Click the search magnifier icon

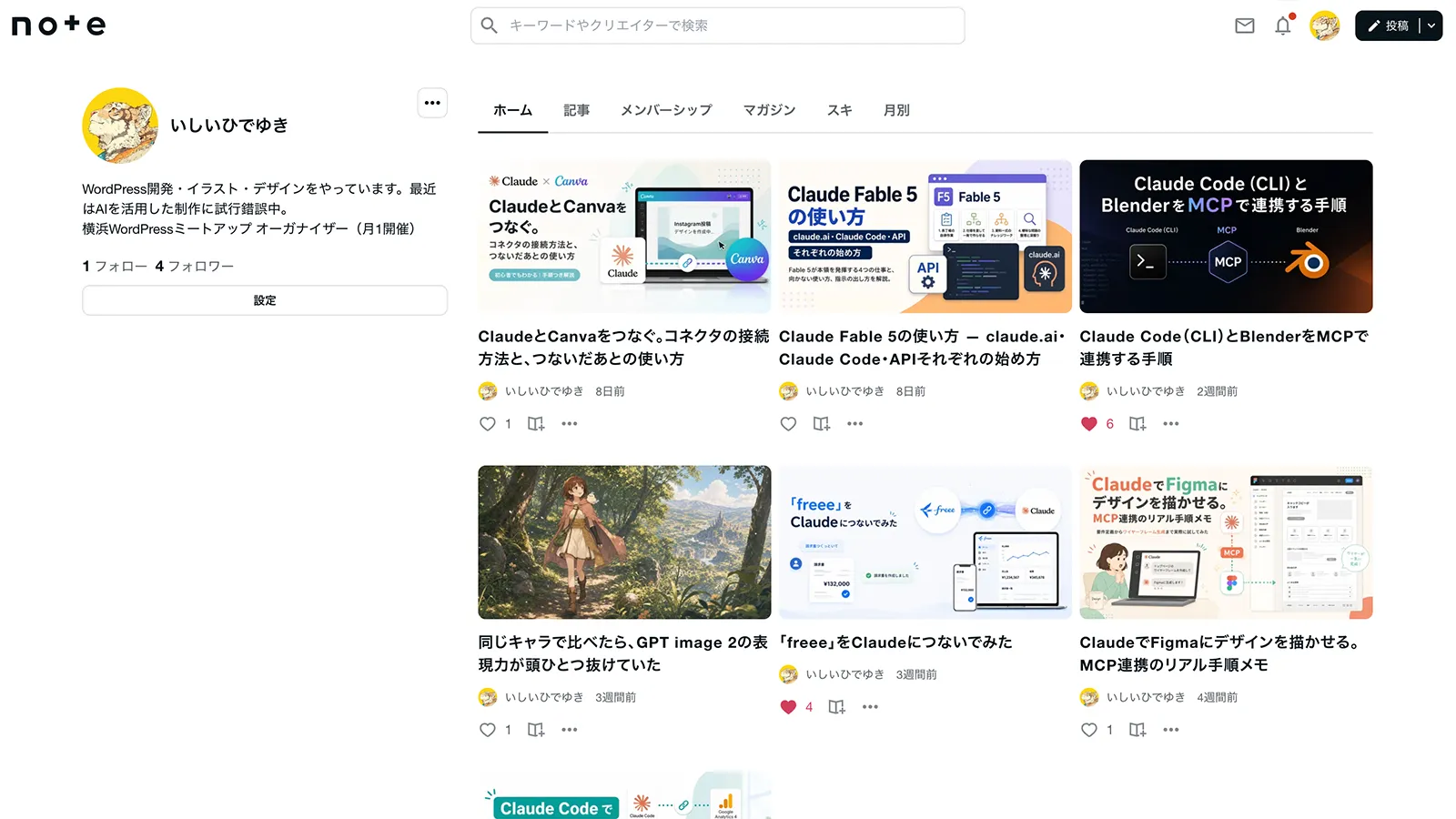pyautogui.click(x=489, y=25)
